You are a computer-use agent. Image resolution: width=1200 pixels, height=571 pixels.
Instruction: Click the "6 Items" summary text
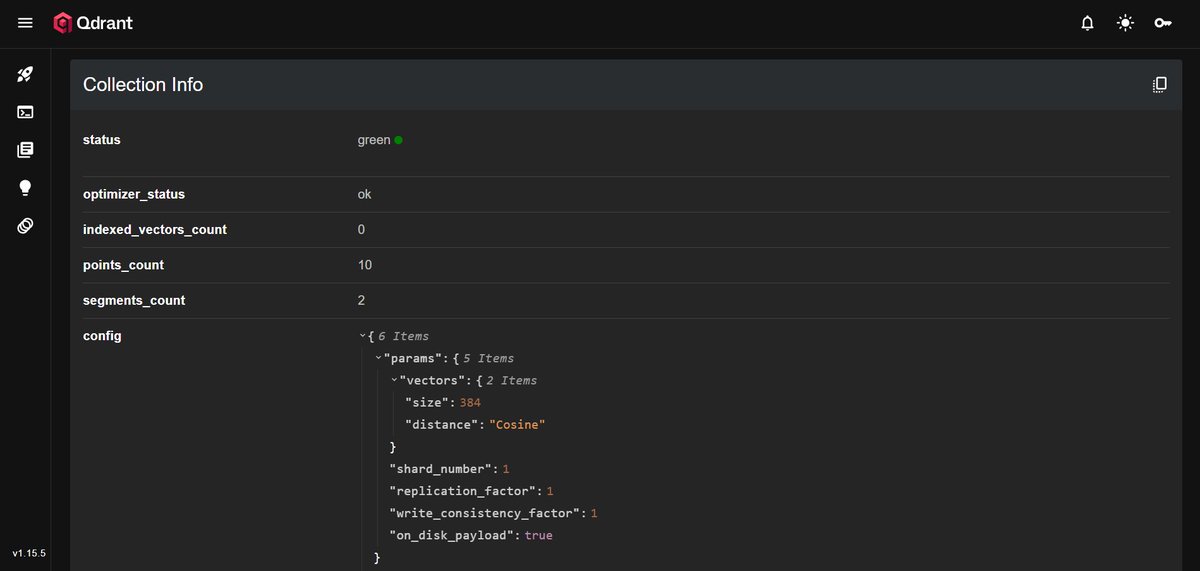403,337
